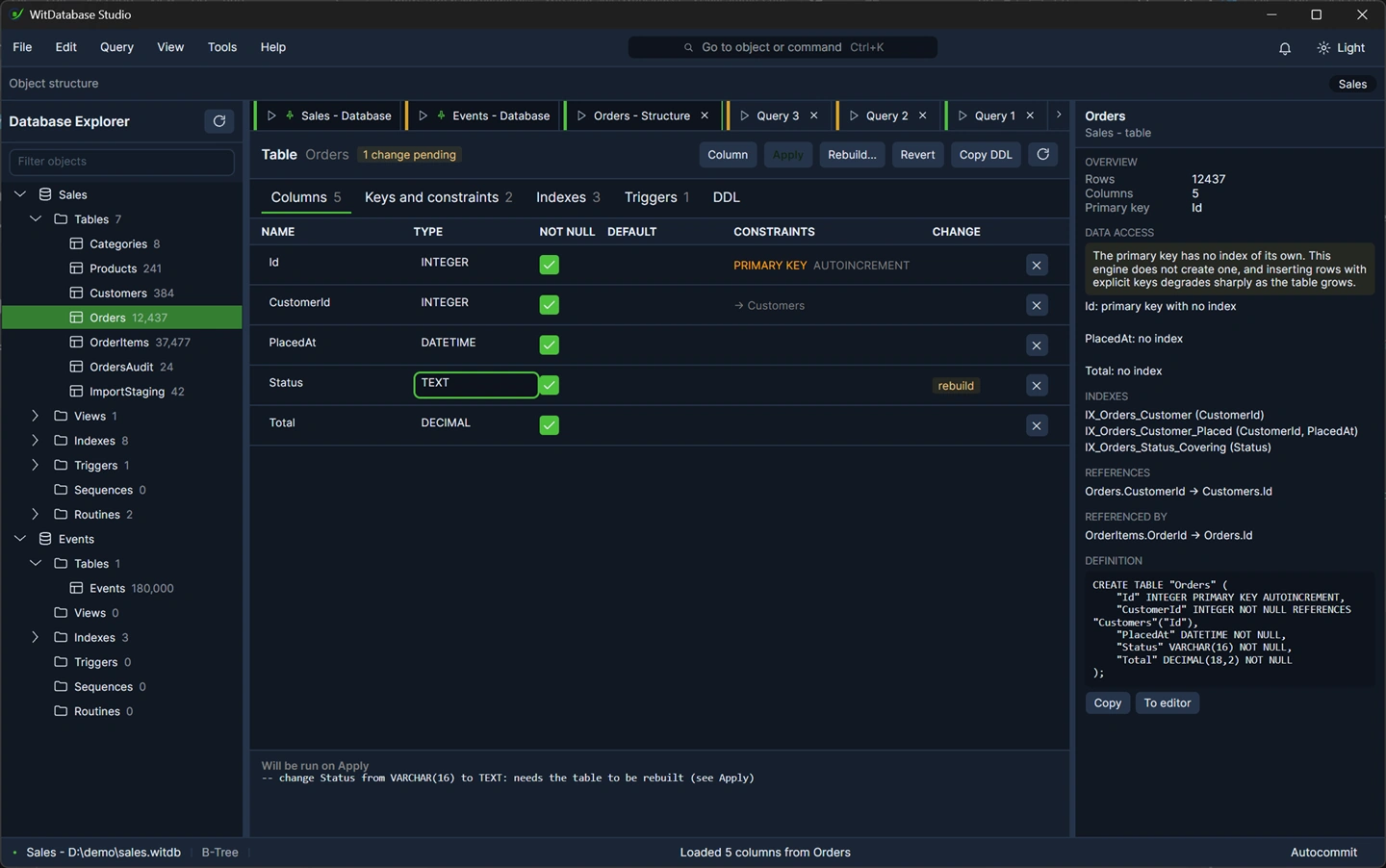Click the Autocommit status bar entry
1386x868 pixels.
tap(1323, 853)
